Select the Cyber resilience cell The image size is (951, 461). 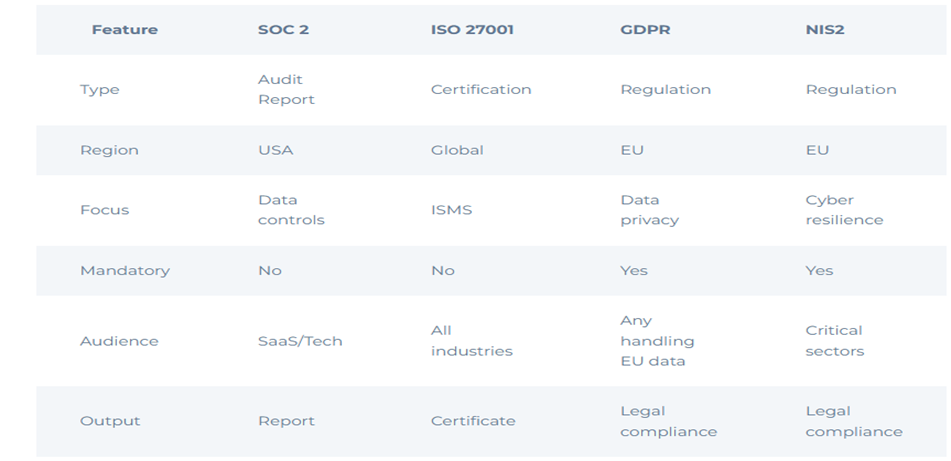(844, 210)
